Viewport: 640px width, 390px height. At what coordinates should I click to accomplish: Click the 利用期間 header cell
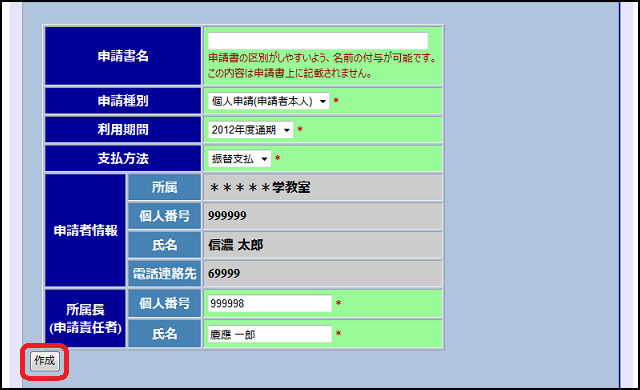[123, 130]
